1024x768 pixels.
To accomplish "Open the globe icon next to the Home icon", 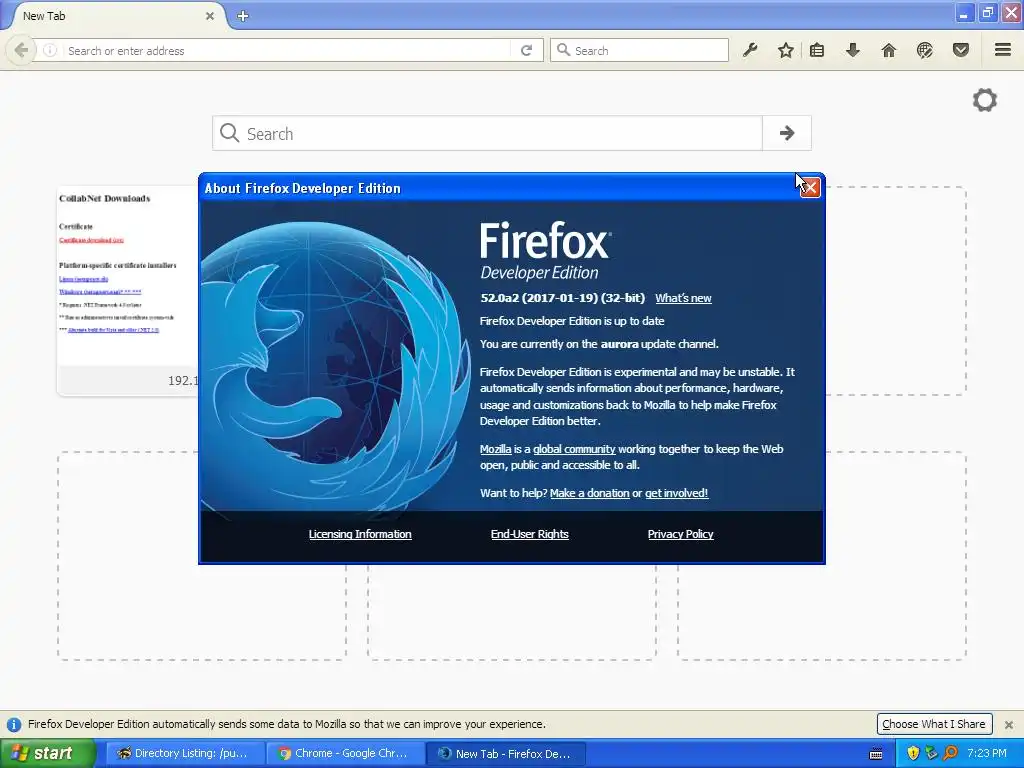I will 925,50.
